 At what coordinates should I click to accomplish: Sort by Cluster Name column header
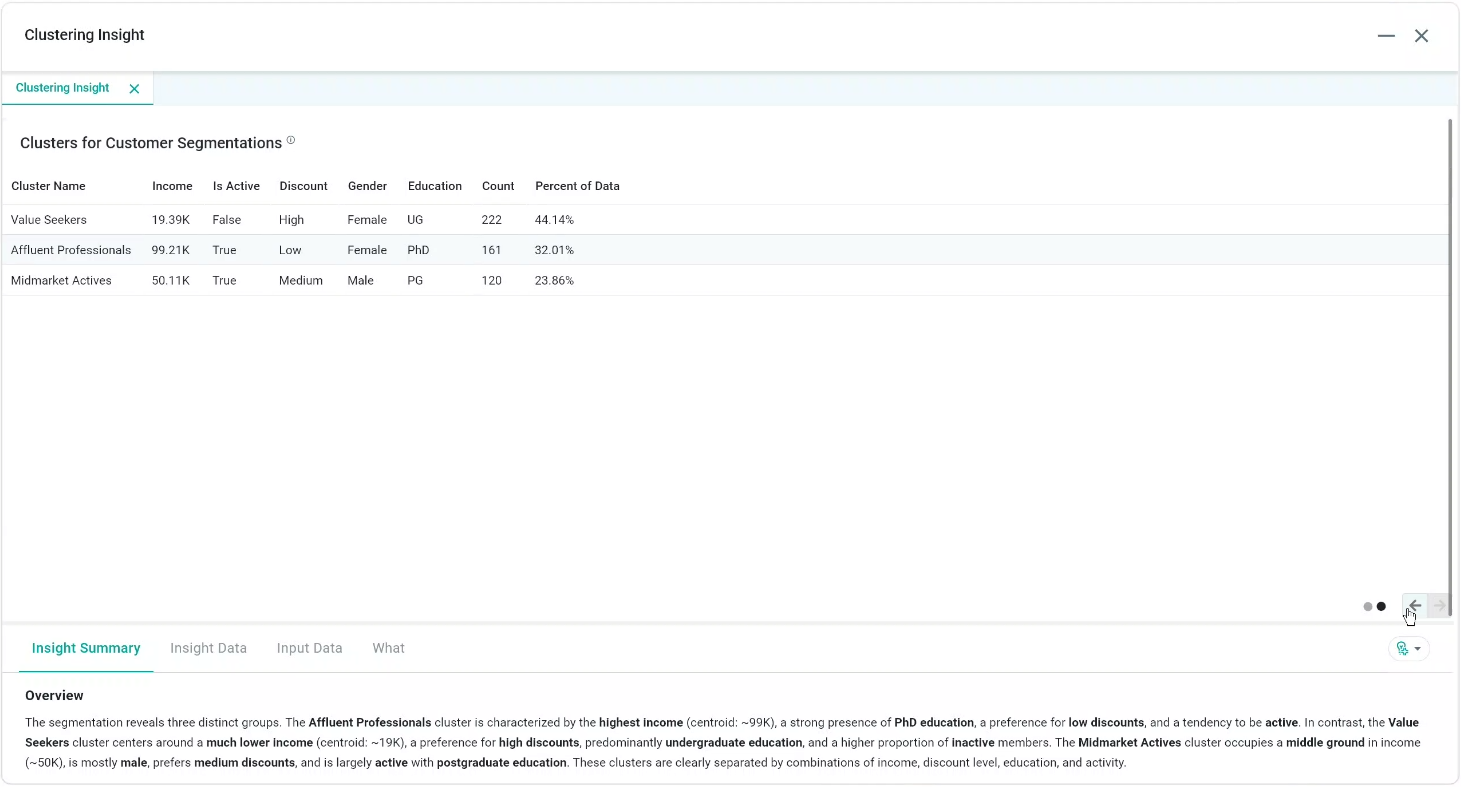48,186
